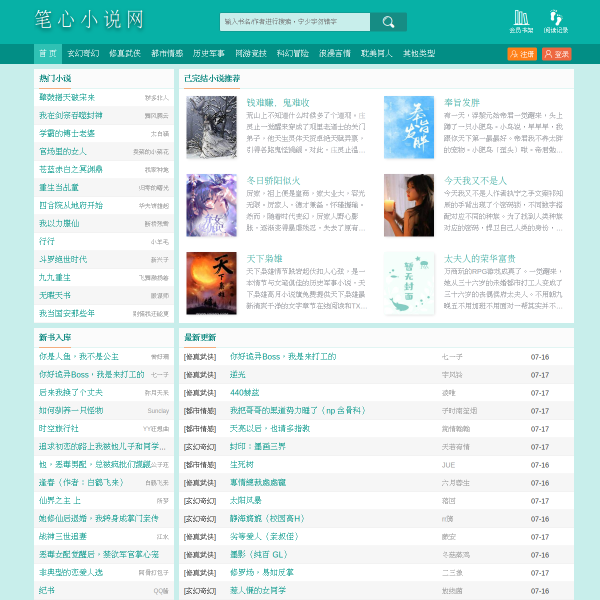600x600 pixels.
Task: Open the title link 今天我又不是人
Action: (x=475, y=181)
